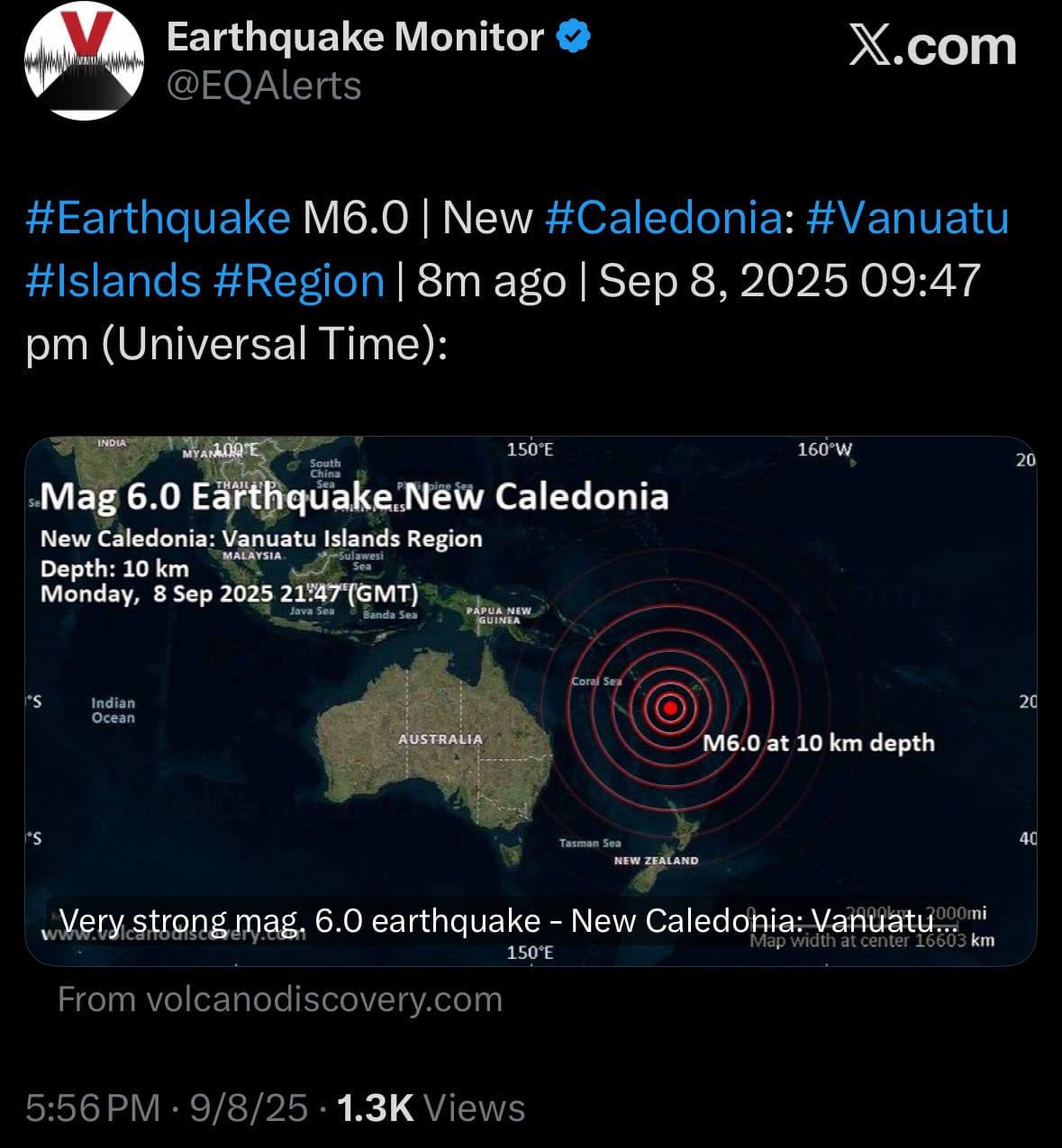Open the #Caledonia hashtag

tap(665, 218)
